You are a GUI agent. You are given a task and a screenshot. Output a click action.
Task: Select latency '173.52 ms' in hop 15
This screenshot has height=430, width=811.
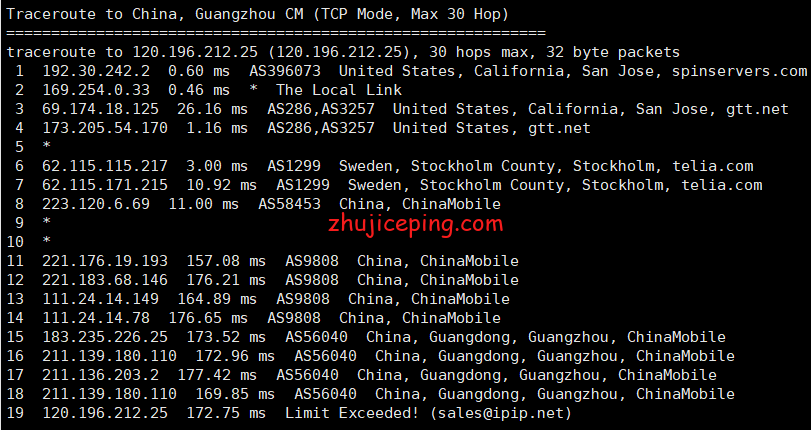[226, 337]
